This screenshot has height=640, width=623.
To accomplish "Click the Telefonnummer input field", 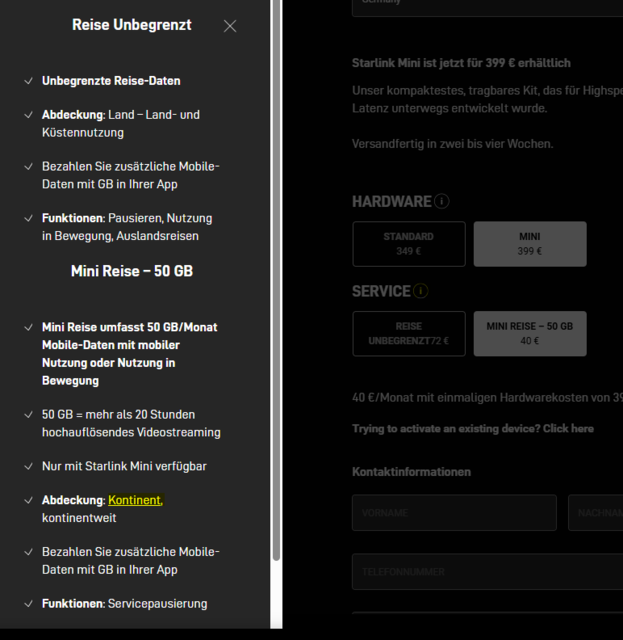I will pyautogui.click(x=487, y=571).
